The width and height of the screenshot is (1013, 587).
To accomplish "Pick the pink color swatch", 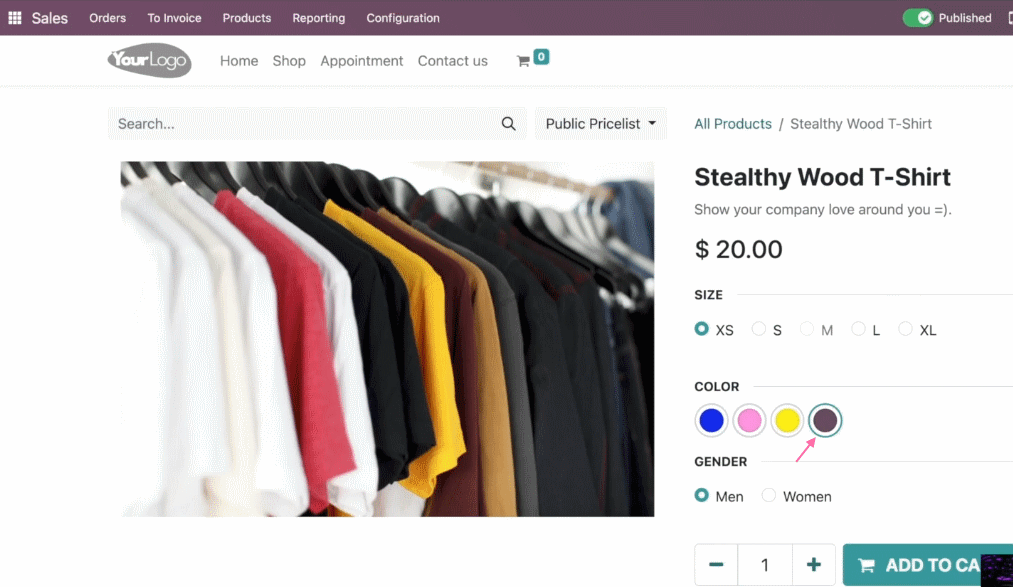I will pyautogui.click(x=749, y=420).
